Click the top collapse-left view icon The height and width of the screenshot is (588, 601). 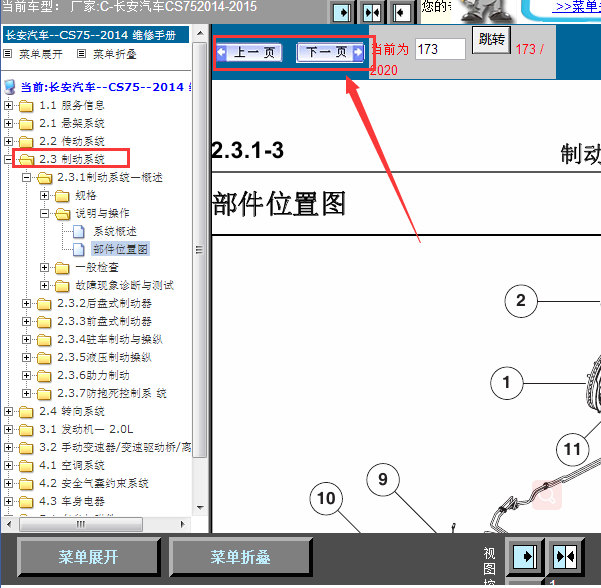401,13
